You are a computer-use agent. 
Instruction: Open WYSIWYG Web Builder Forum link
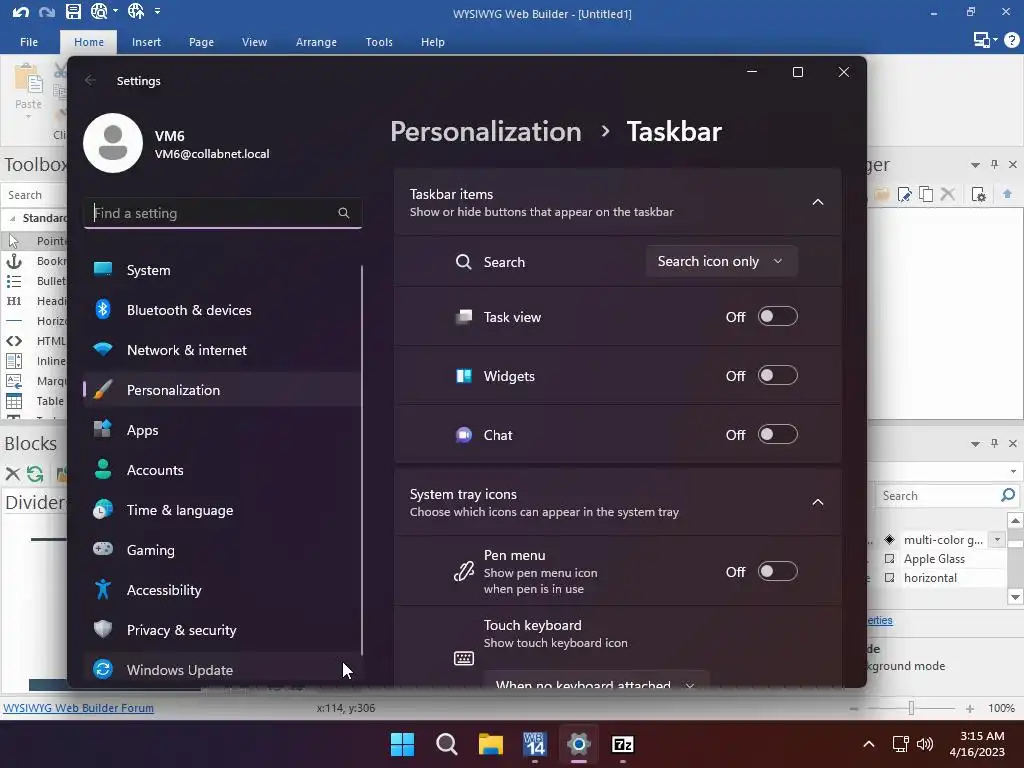tap(78, 708)
